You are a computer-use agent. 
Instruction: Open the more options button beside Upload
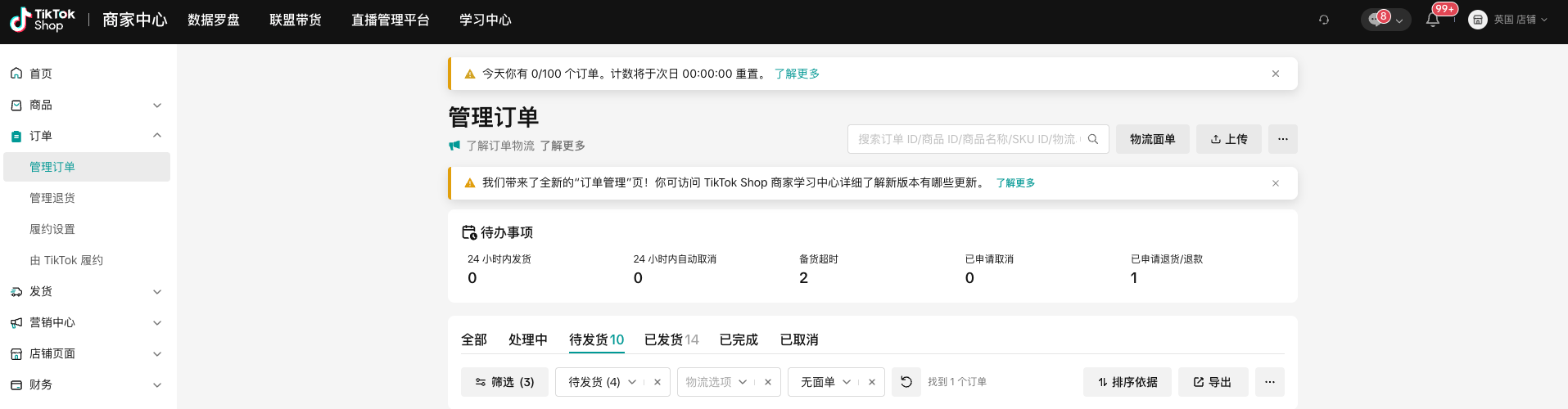pos(1282,139)
